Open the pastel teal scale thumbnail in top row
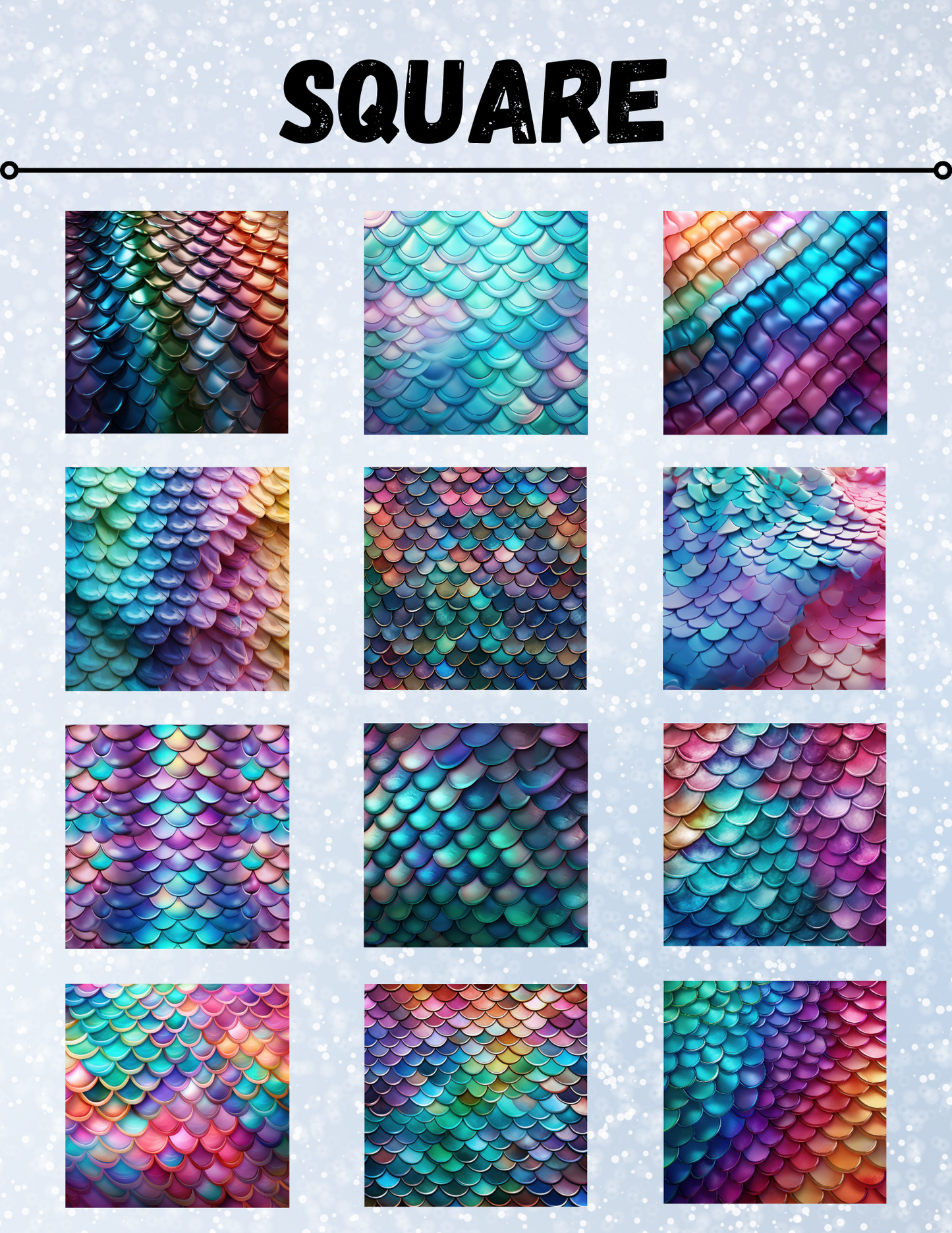 click(476, 322)
